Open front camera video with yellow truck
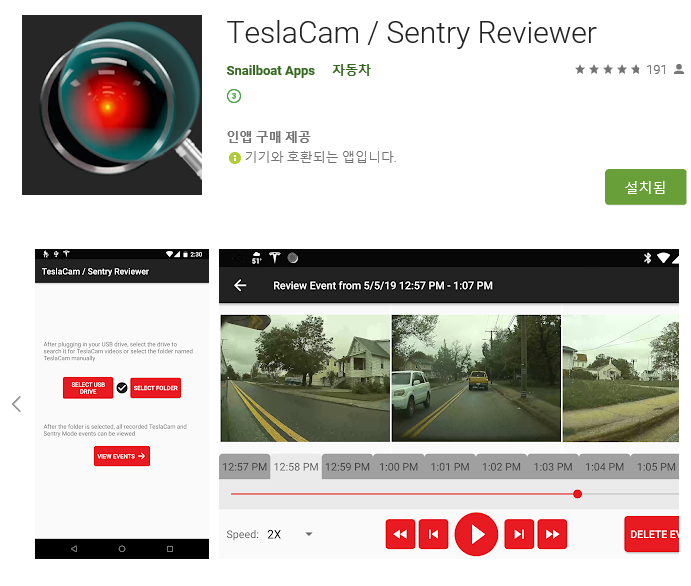The image size is (691, 586). coord(476,378)
